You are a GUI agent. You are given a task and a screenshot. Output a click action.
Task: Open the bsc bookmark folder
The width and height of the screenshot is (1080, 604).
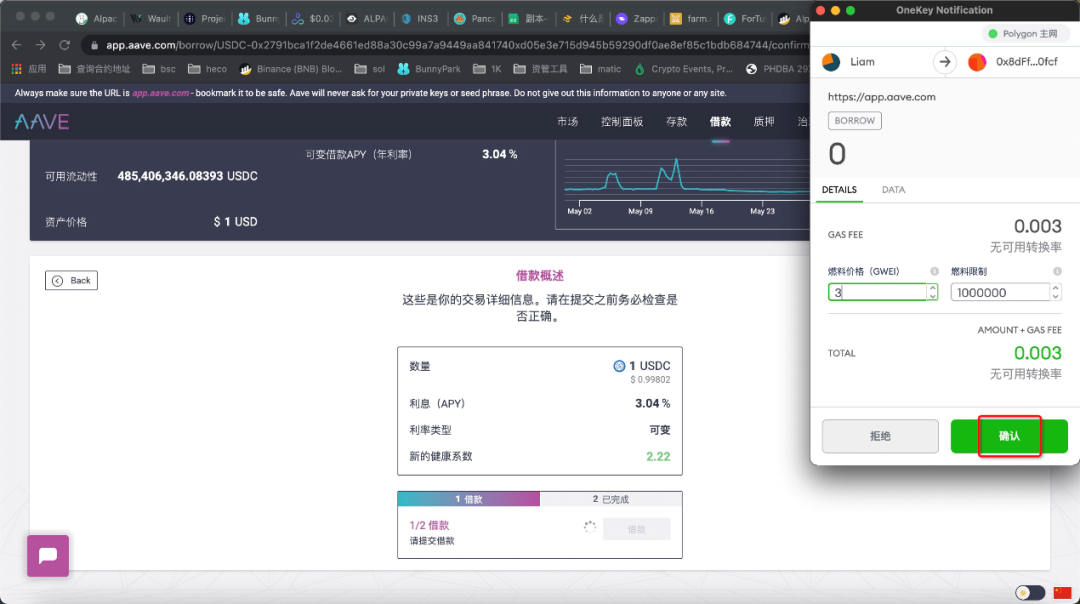pos(158,69)
